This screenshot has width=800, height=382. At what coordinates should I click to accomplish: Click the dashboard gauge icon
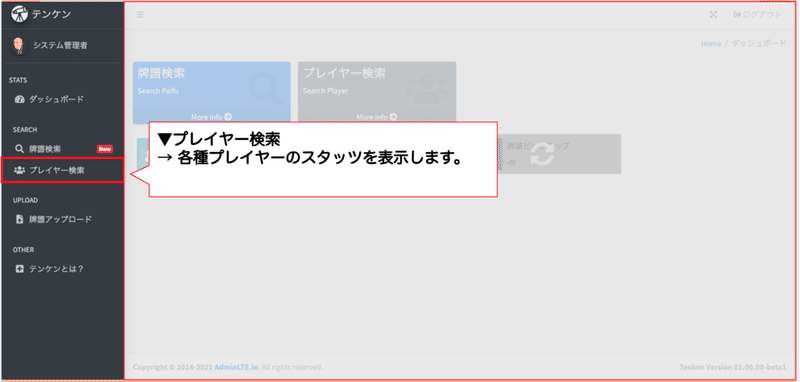(20, 99)
